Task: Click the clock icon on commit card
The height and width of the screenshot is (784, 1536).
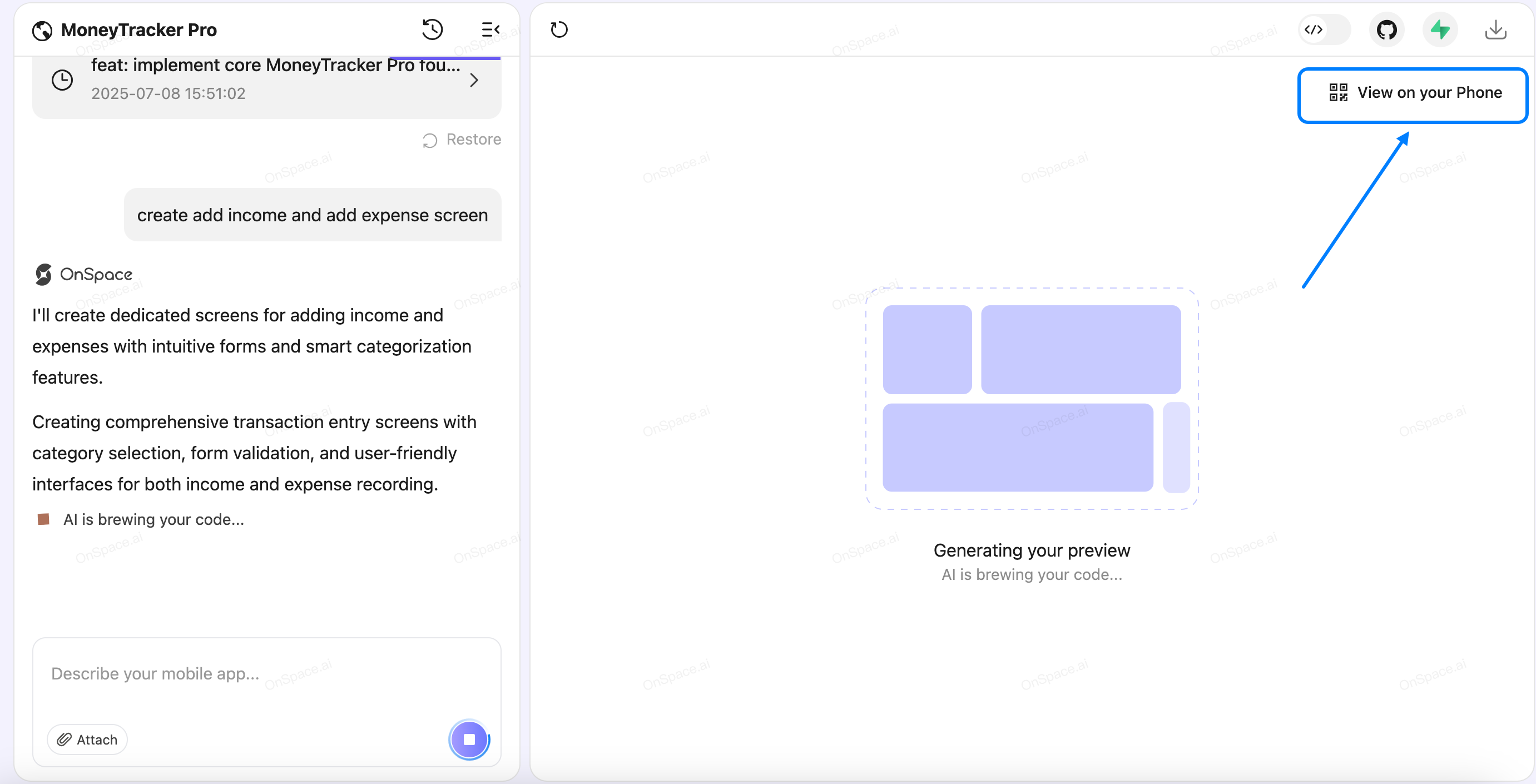Action: (62, 80)
